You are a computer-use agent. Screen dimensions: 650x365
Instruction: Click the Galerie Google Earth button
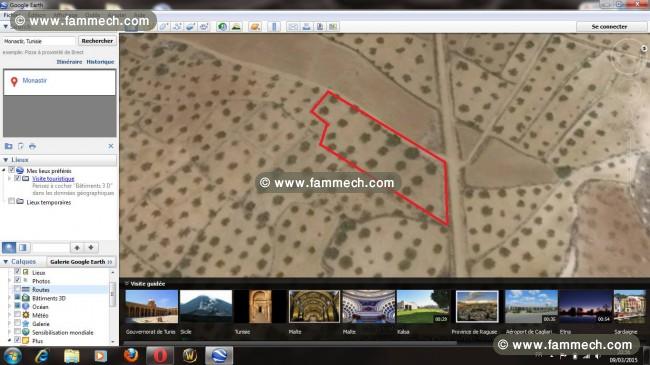tap(81, 262)
